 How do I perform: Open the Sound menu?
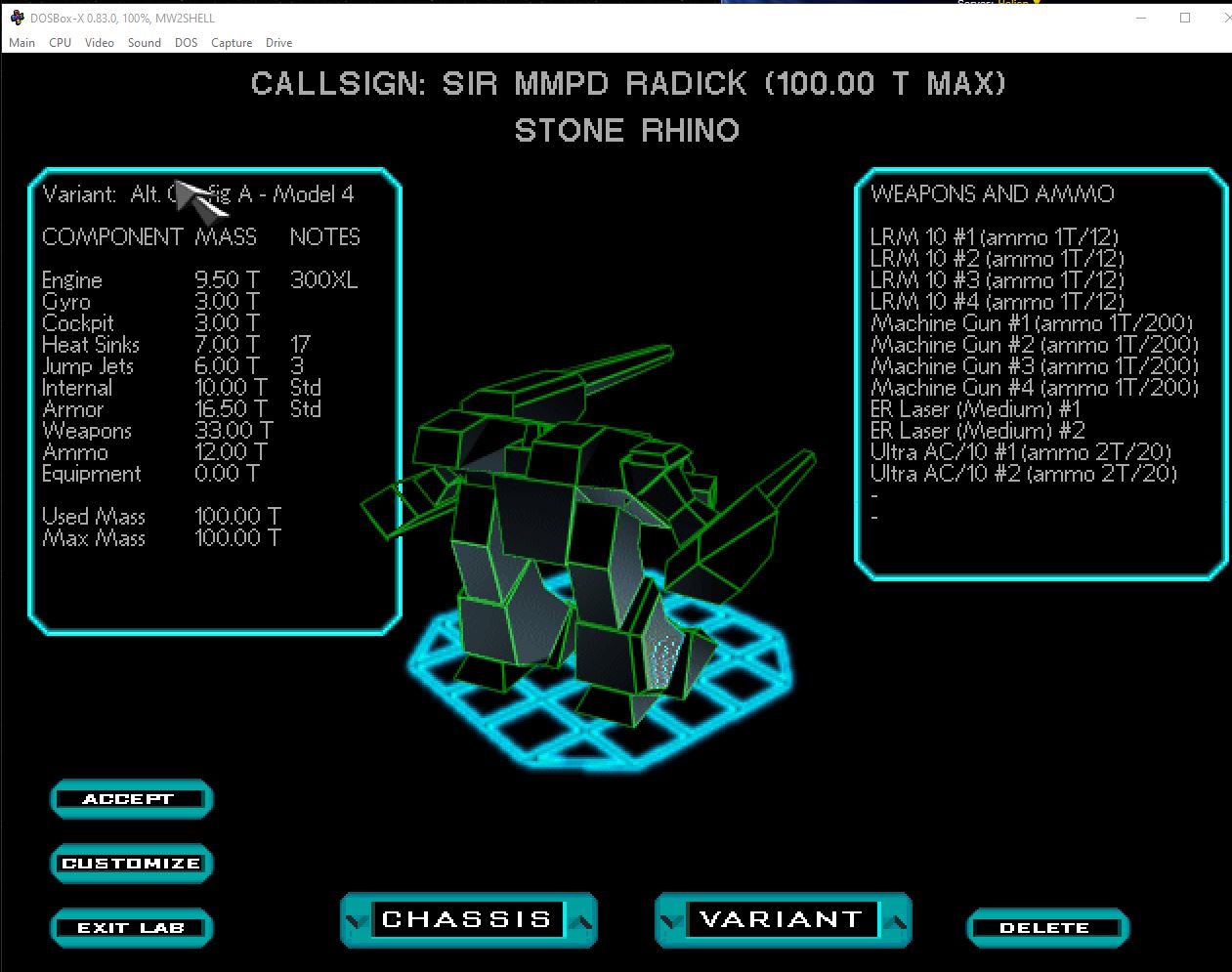144,43
